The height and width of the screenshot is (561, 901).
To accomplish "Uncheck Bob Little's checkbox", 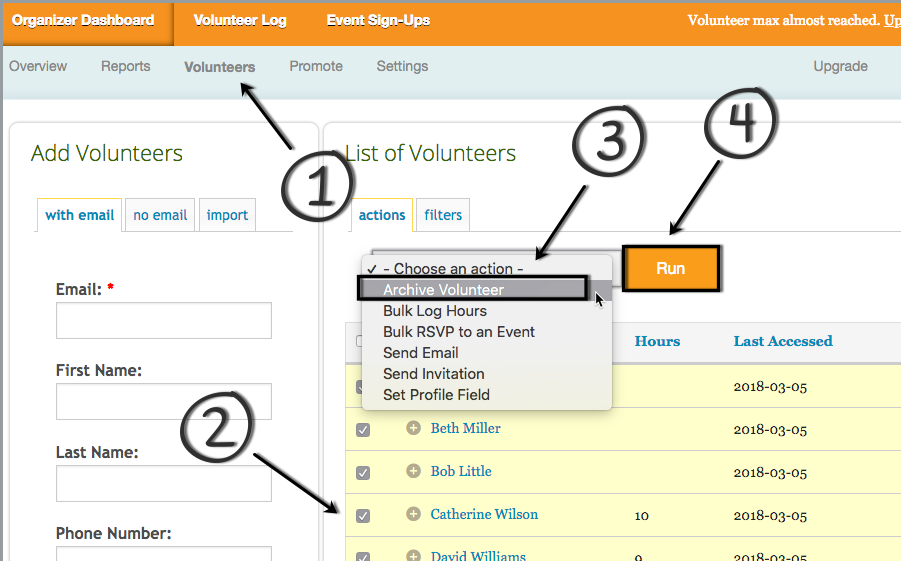I will click(363, 472).
